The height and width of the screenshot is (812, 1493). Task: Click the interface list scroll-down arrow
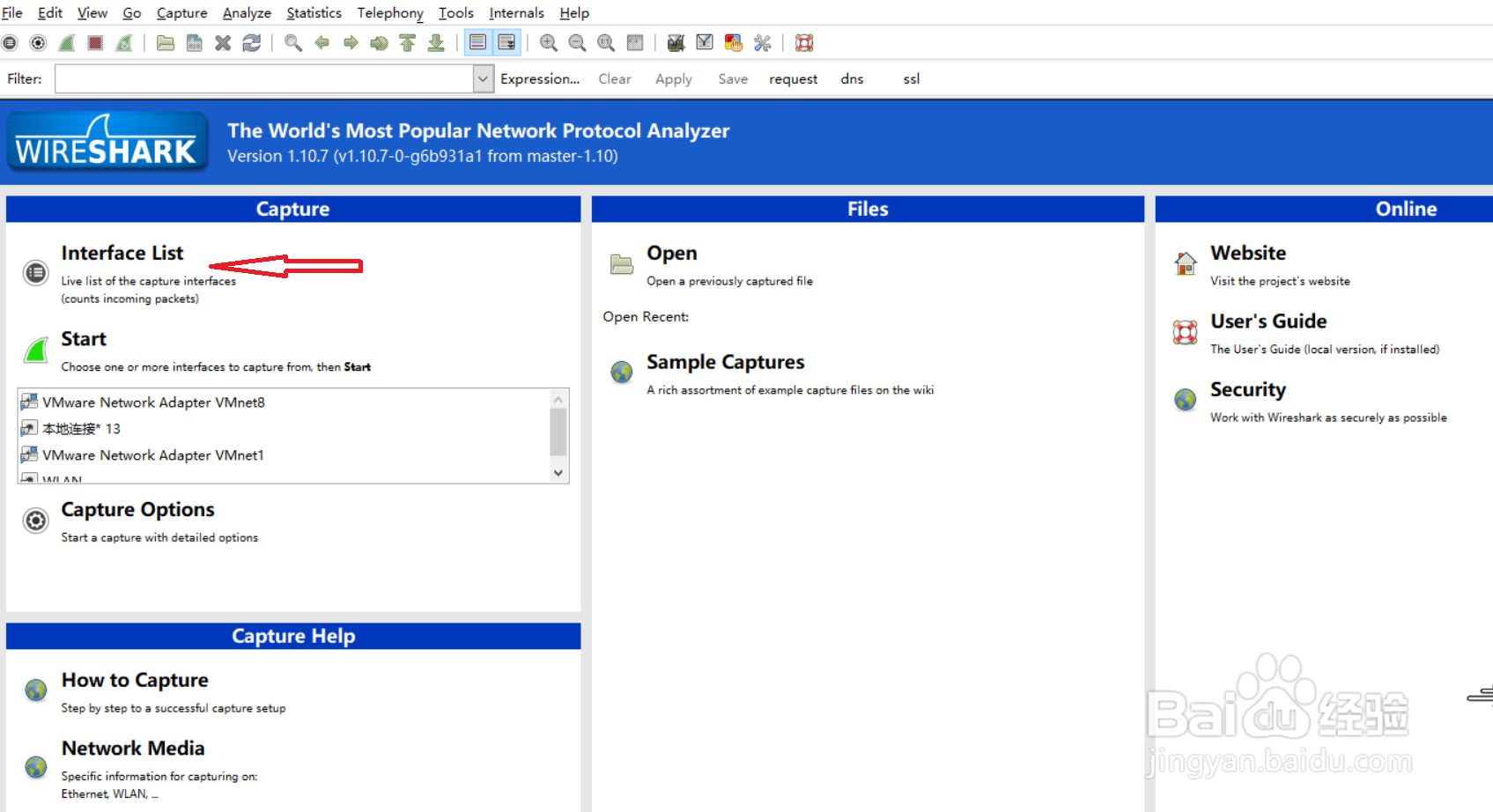click(558, 473)
